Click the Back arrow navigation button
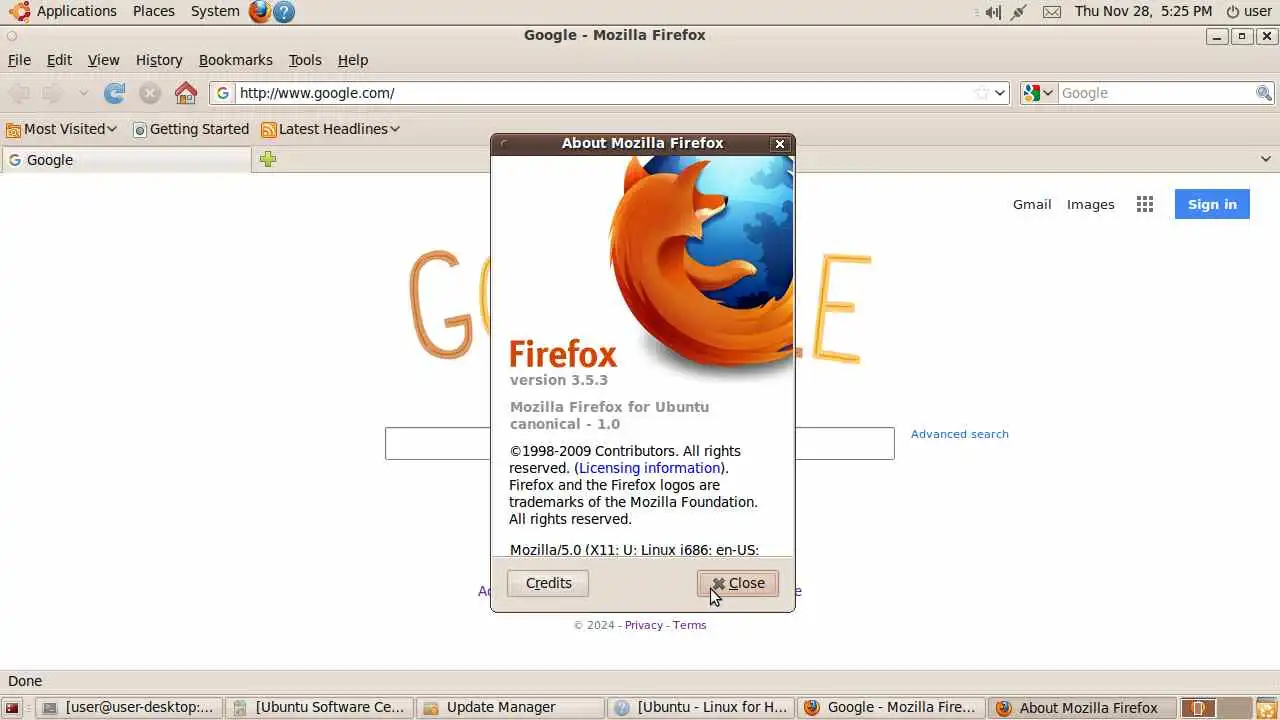The height and width of the screenshot is (720, 1280). pyautogui.click(x=19, y=93)
